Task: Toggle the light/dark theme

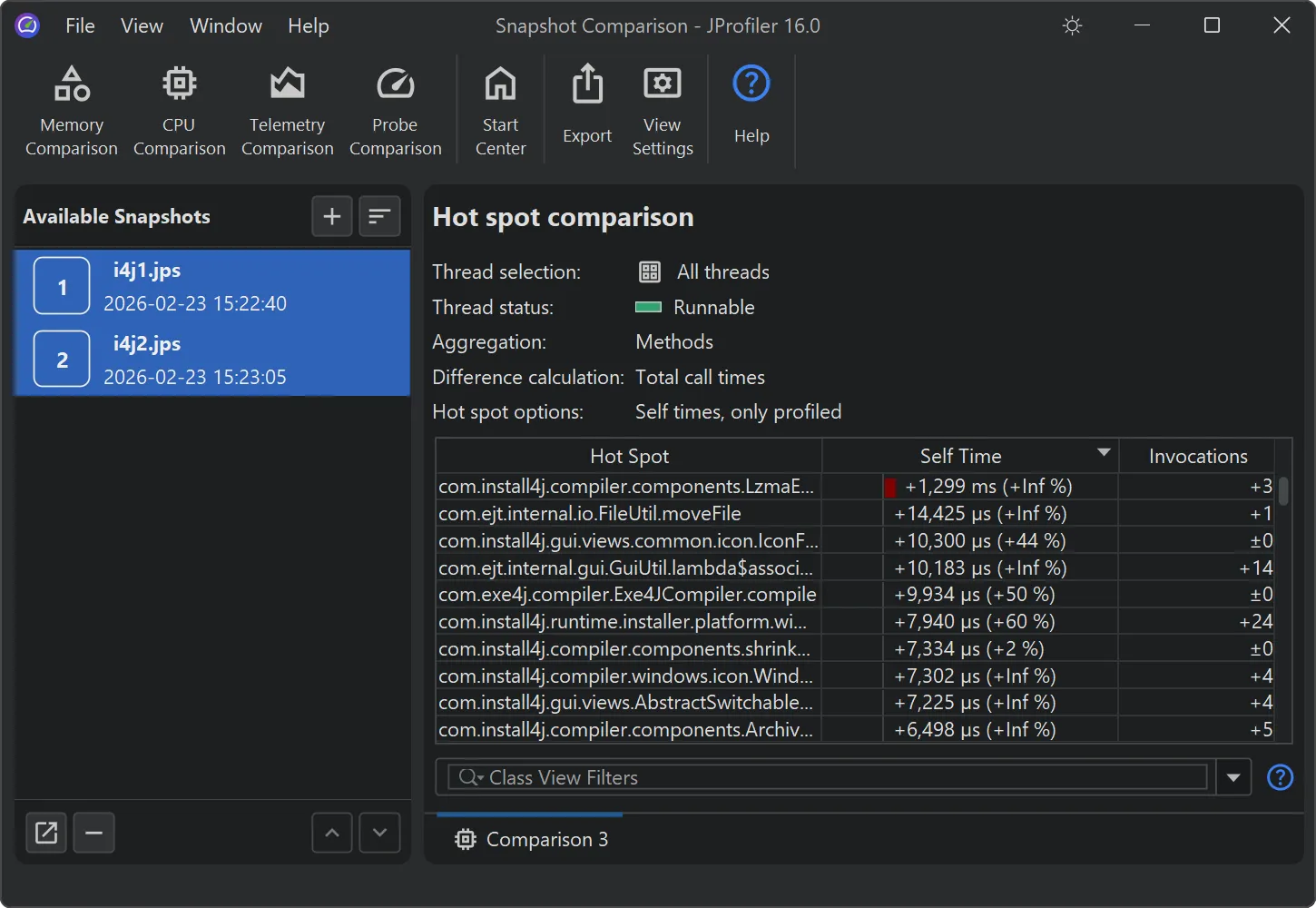Action: 1072,25
